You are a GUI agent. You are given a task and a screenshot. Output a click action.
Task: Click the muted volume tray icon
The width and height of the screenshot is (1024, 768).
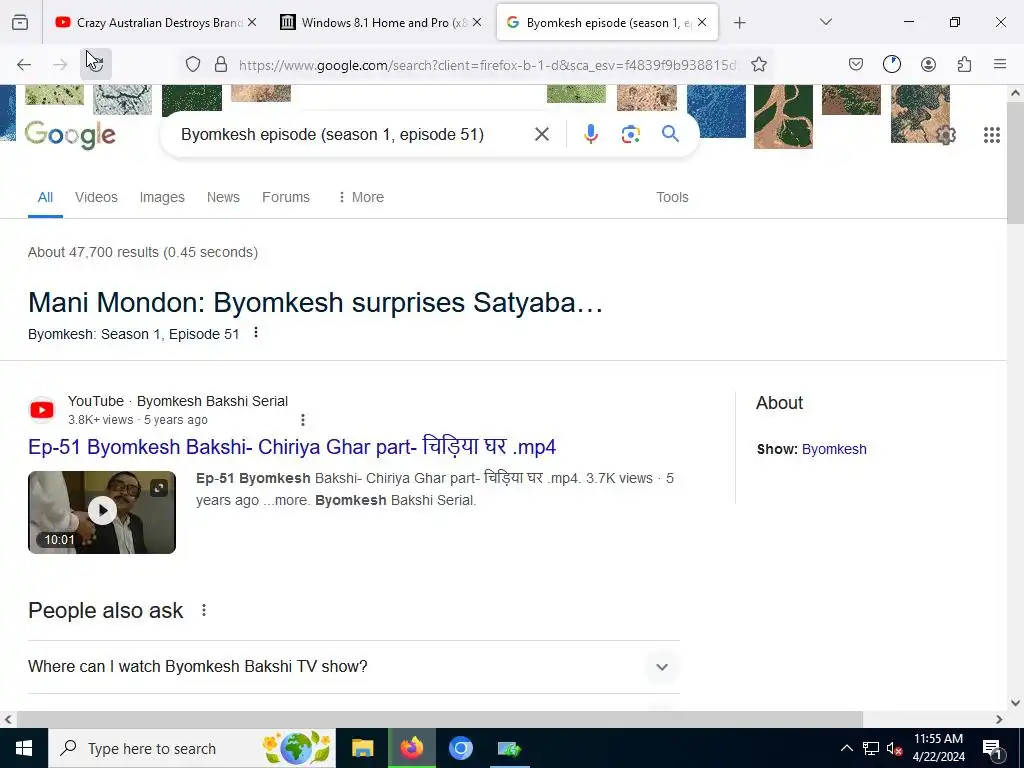click(894, 749)
